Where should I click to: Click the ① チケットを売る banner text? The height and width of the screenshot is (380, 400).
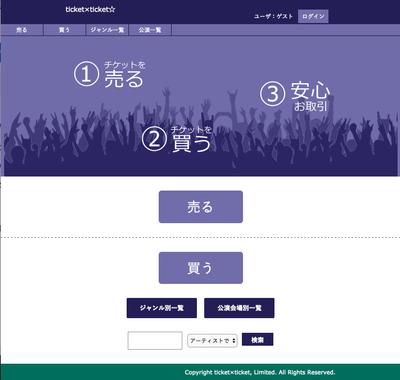110,74
